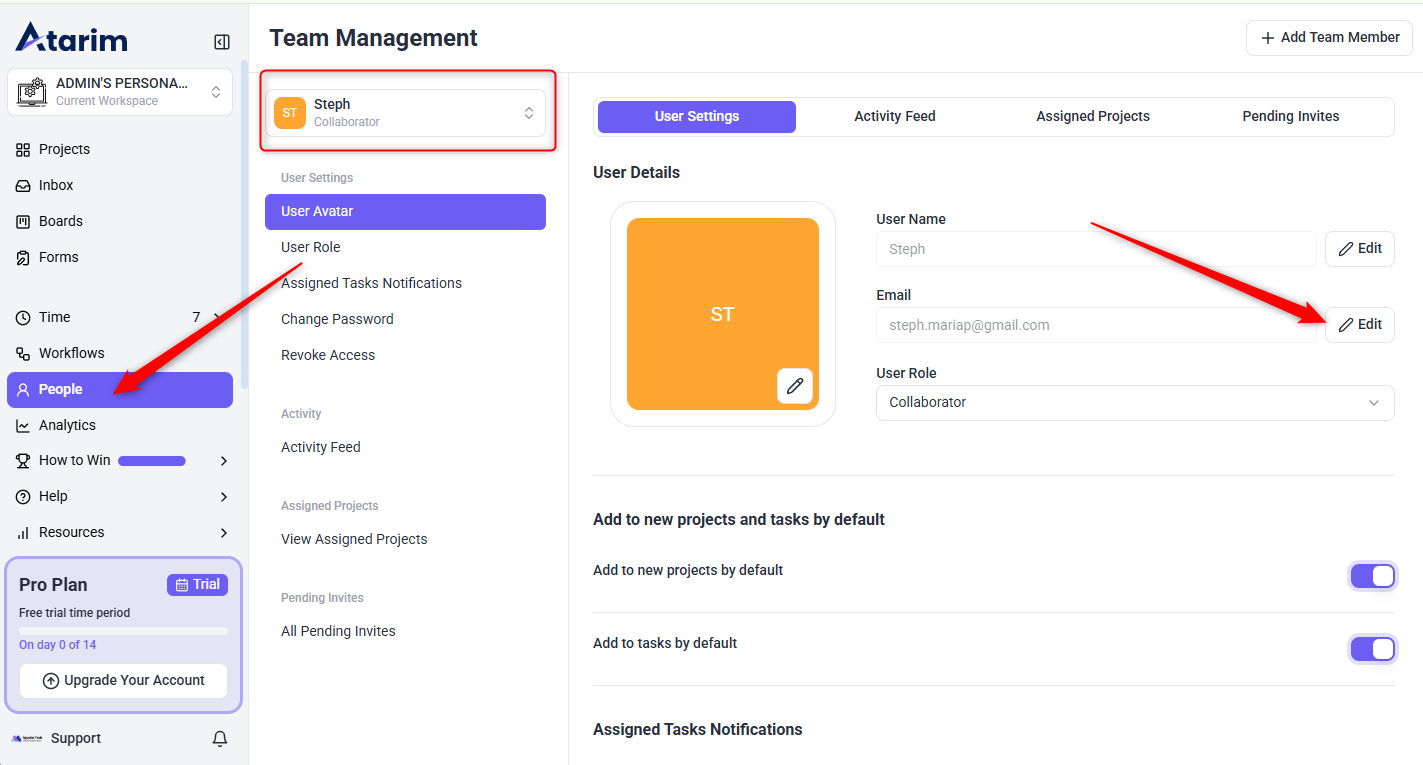Open the Admin's Personal workspace switcher
Image resolution: width=1423 pixels, height=765 pixels.
(120, 92)
